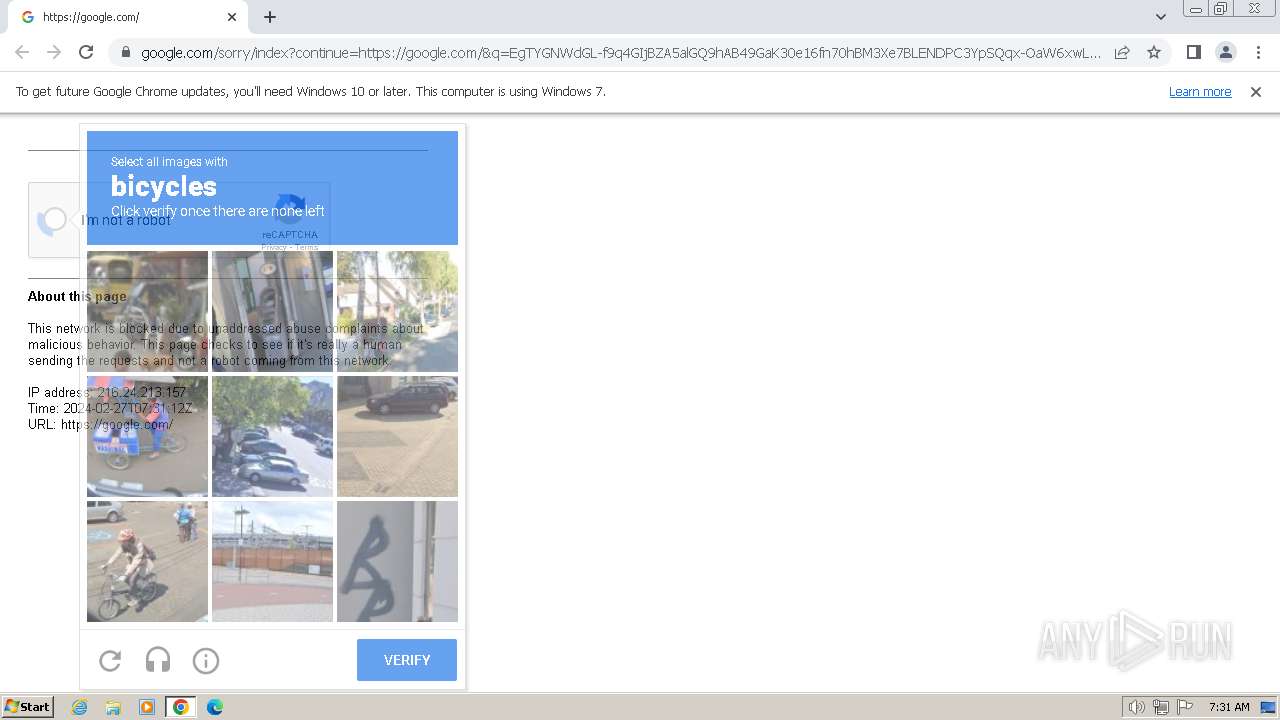Image resolution: width=1280 pixels, height=720 pixels.
Task: Click the VERIFY button
Action: [407, 660]
